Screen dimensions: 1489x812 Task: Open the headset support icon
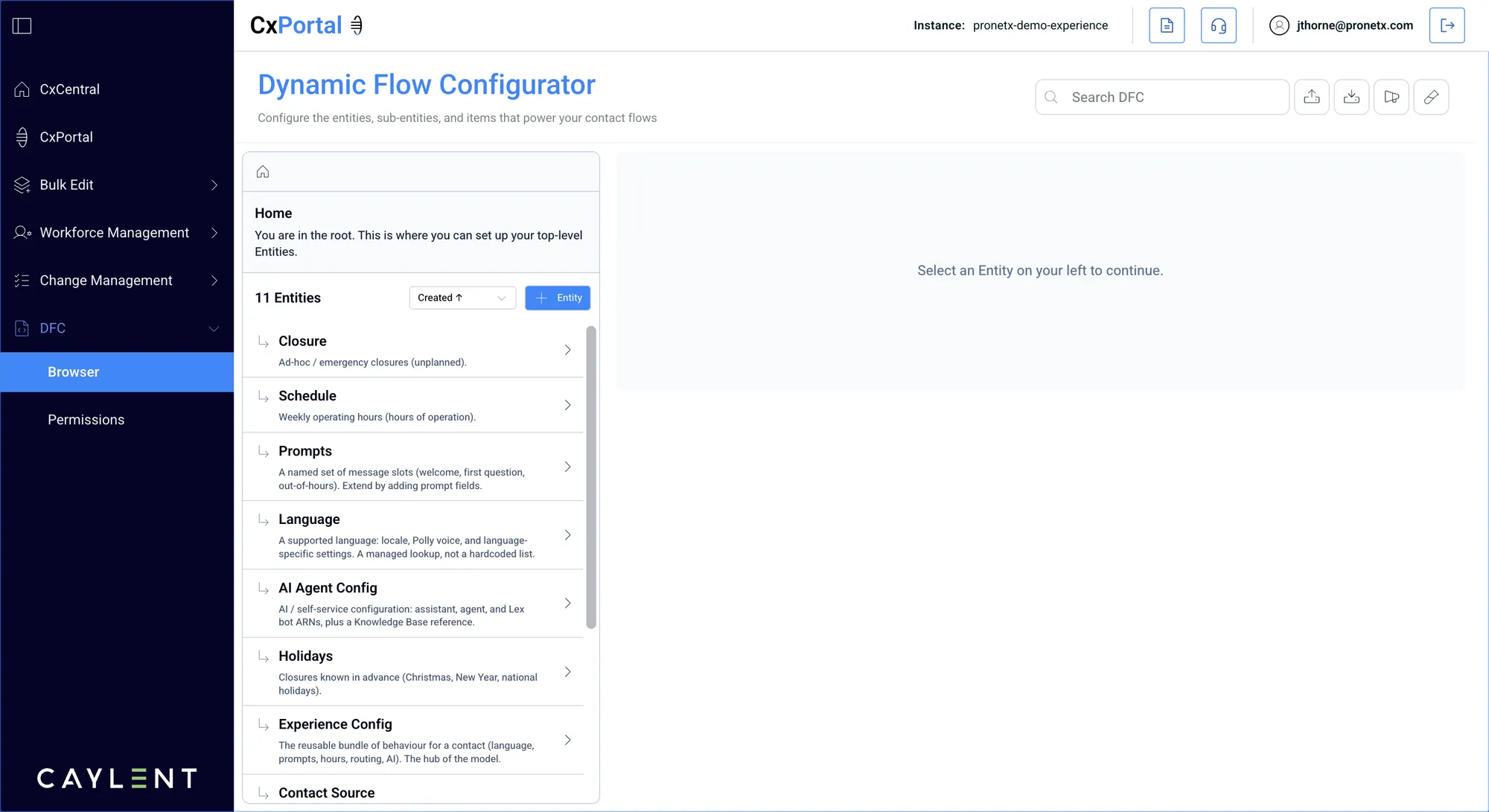[1219, 25]
